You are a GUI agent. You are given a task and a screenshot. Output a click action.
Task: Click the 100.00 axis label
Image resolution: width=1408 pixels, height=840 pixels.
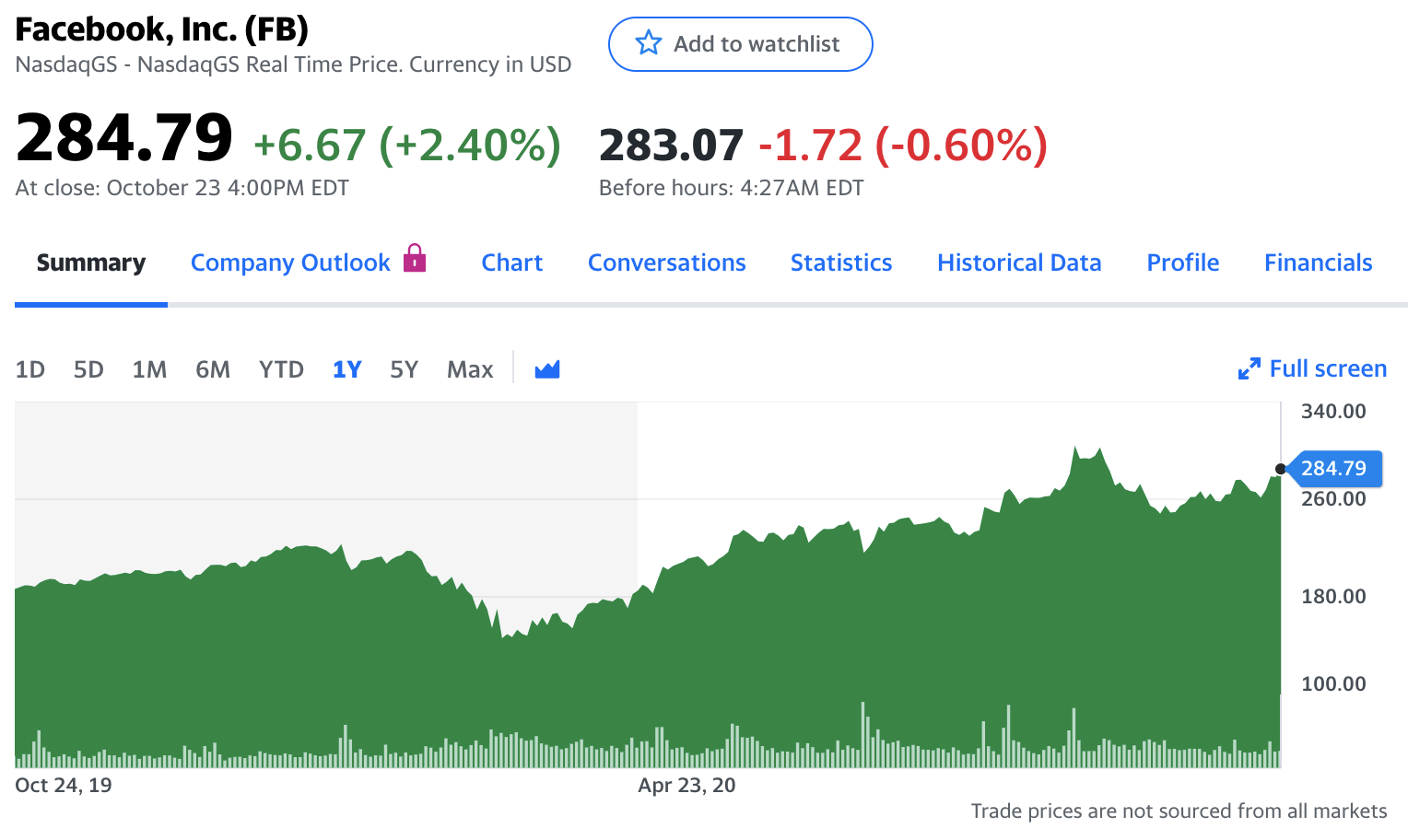click(x=1333, y=684)
